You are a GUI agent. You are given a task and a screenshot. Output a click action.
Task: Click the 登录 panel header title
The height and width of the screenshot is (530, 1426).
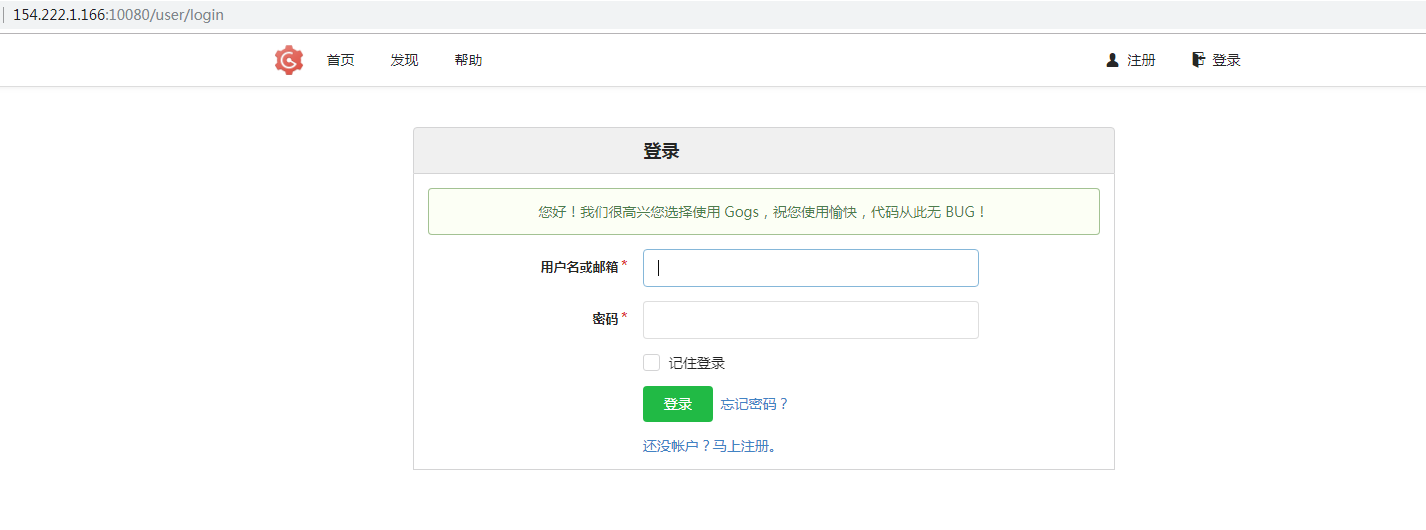pos(661,151)
